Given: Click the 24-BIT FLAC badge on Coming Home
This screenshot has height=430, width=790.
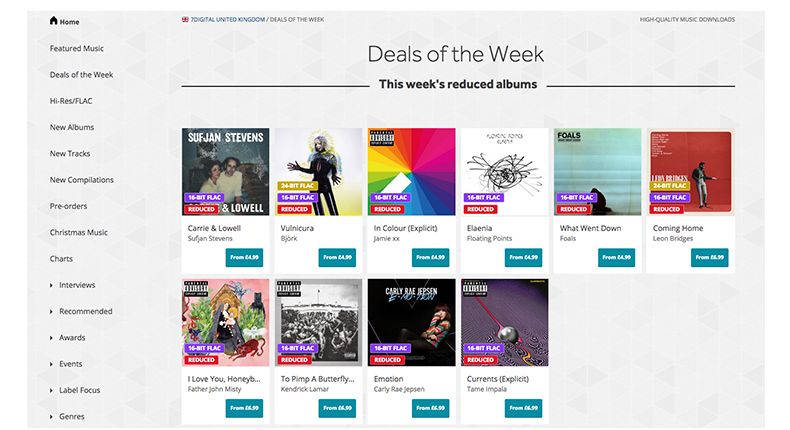Looking at the screenshot, I should point(670,185).
